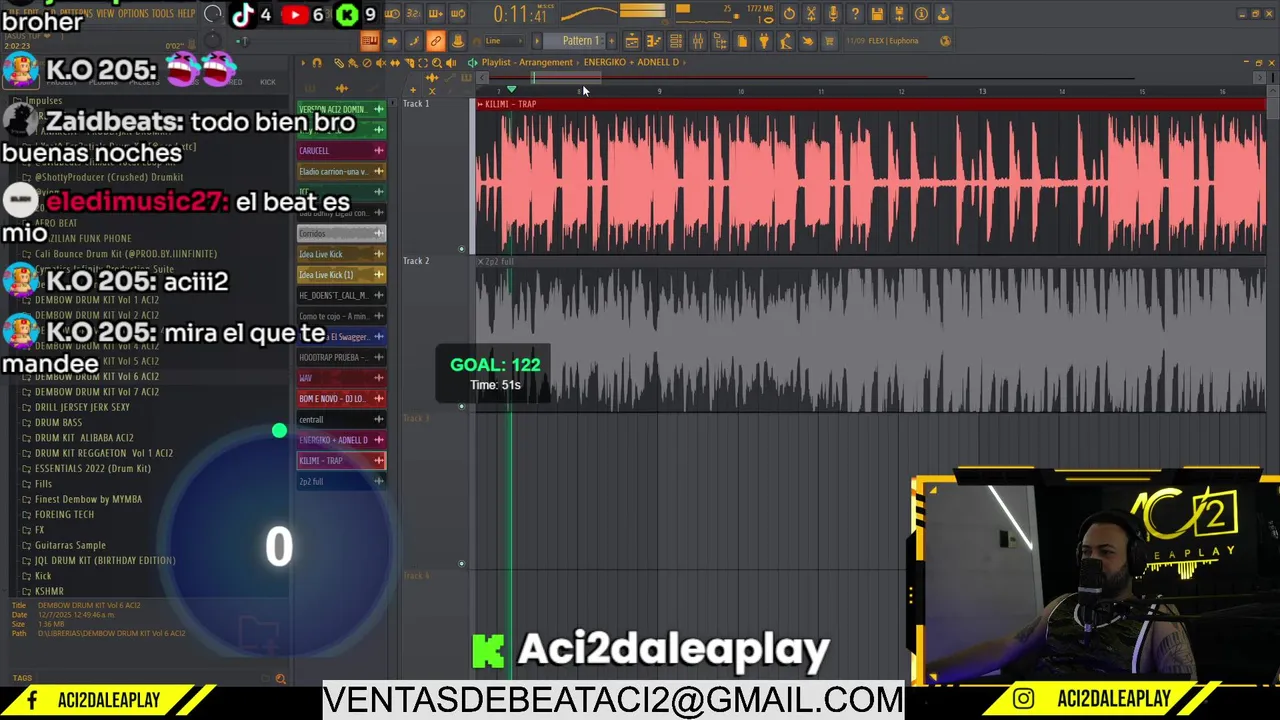The width and height of the screenshot is (1280, 720).
Task: Select Corridos clip in the picker
Action: click(x=341, y=233)
